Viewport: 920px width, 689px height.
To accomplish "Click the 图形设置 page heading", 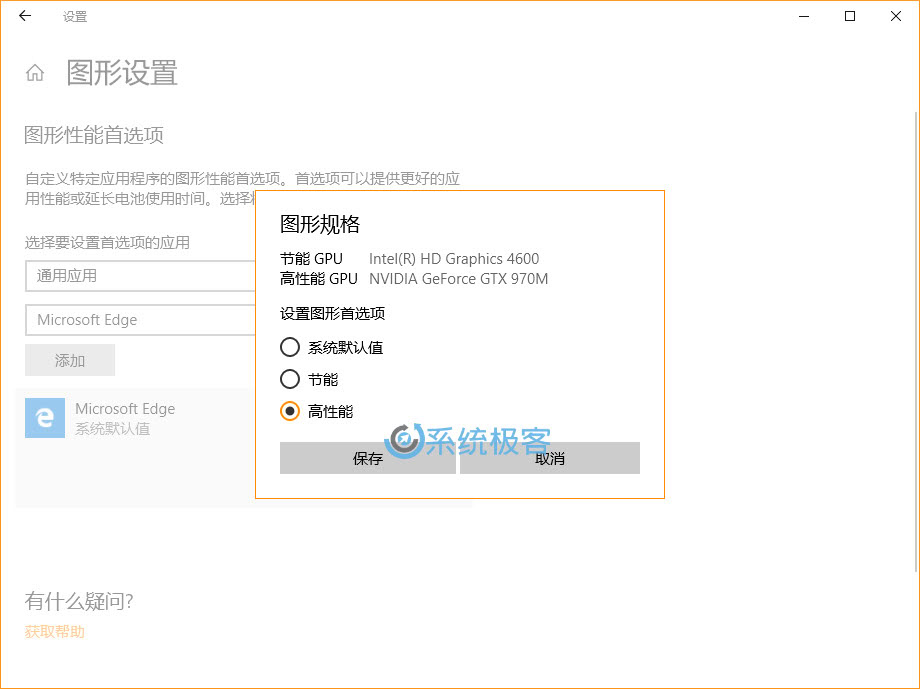I will point(122,73).
